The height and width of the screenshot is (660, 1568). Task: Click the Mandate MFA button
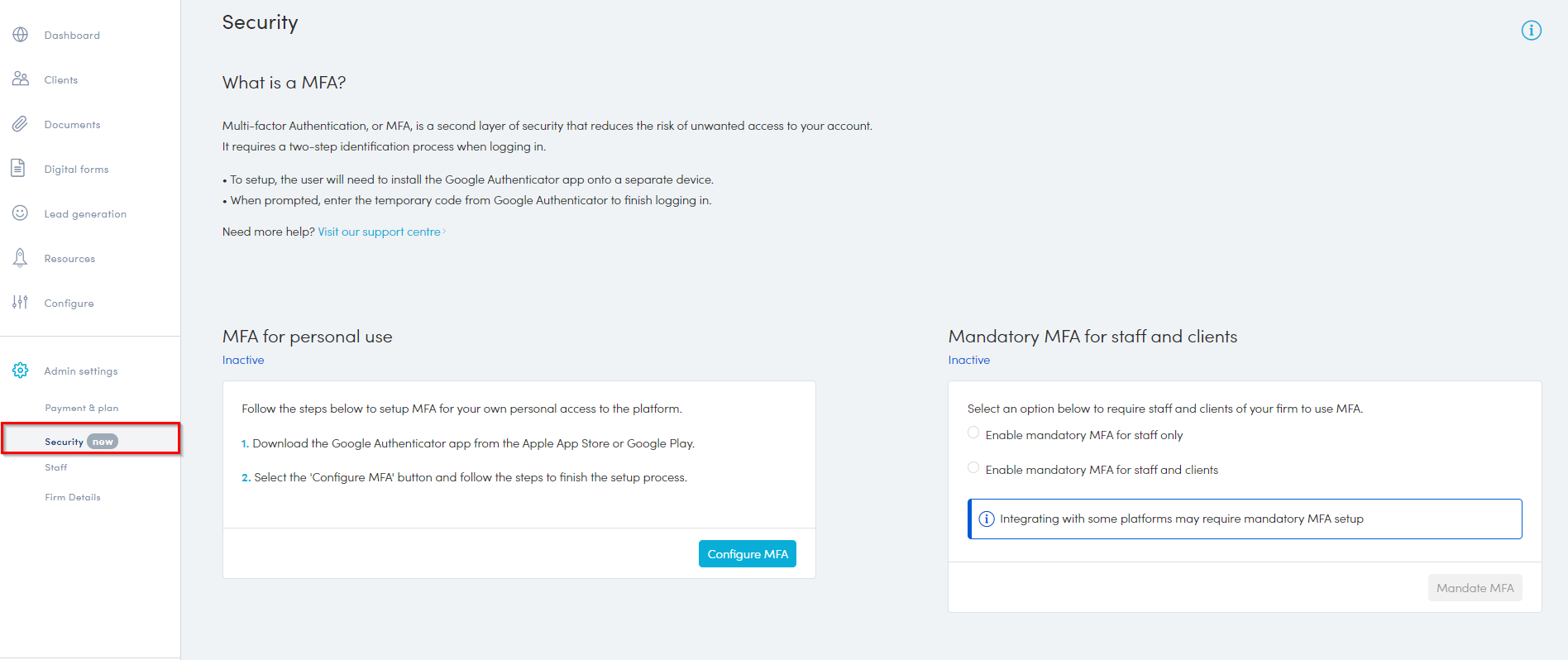[x=1474, y=588]
